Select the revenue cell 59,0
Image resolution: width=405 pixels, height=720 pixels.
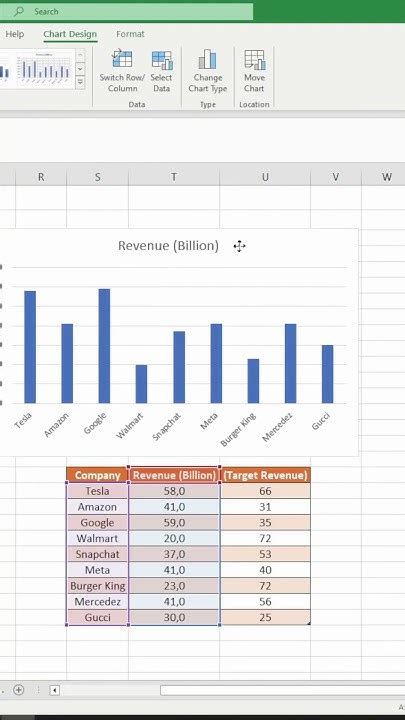coord(174,523)
